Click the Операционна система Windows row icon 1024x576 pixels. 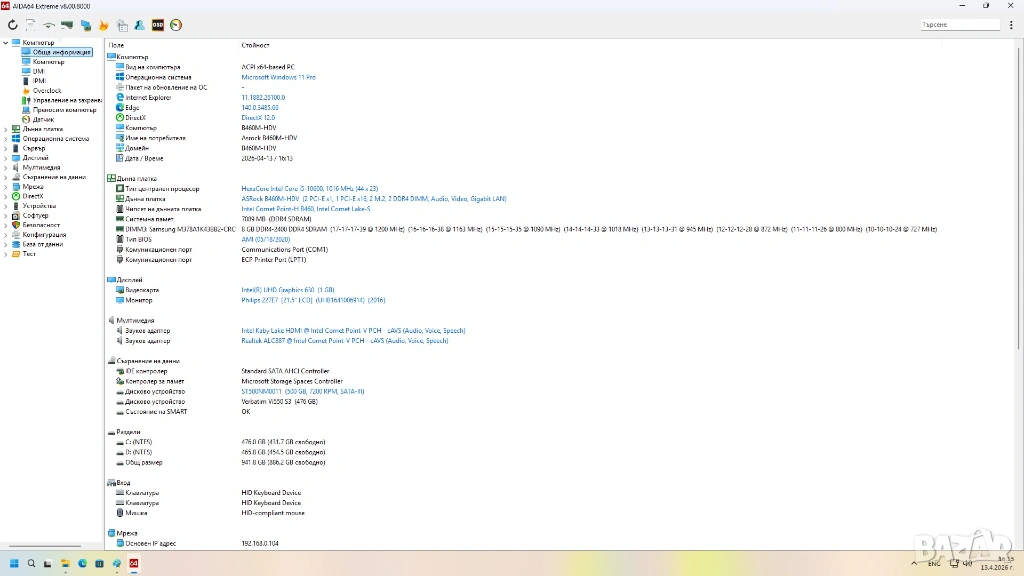(120, 77)
